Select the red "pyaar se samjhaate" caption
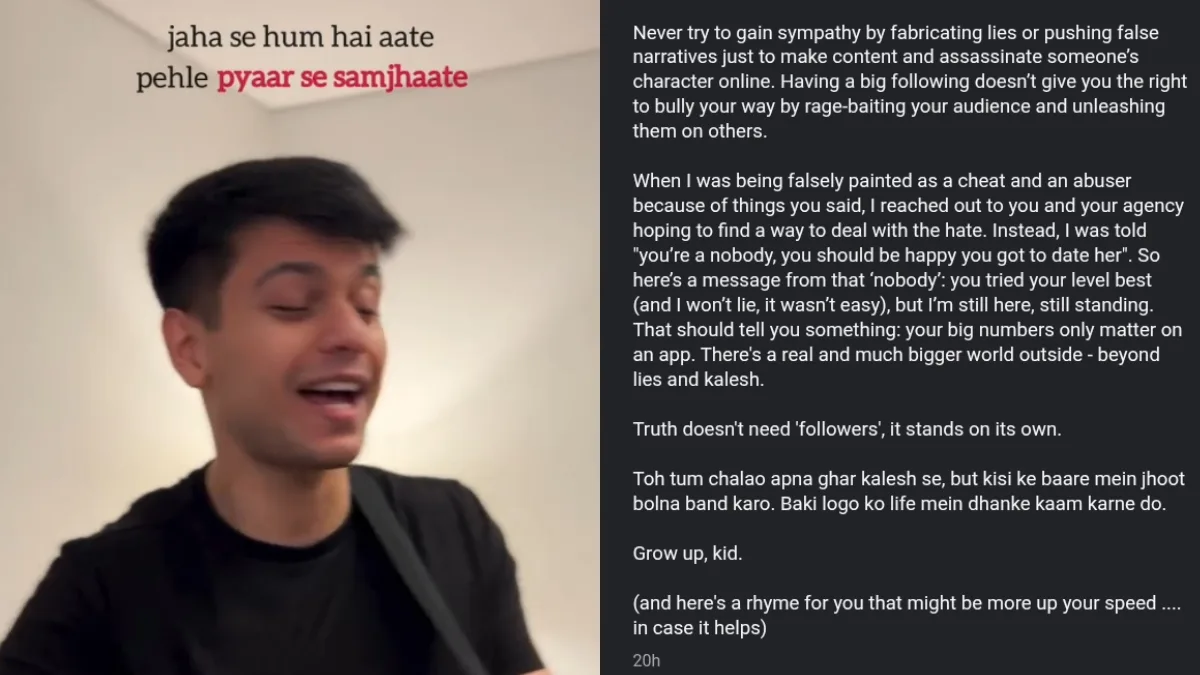Image resolution: width=1200 pixels, height=675 pixels. pyautogui.click(x=343, y=78)
